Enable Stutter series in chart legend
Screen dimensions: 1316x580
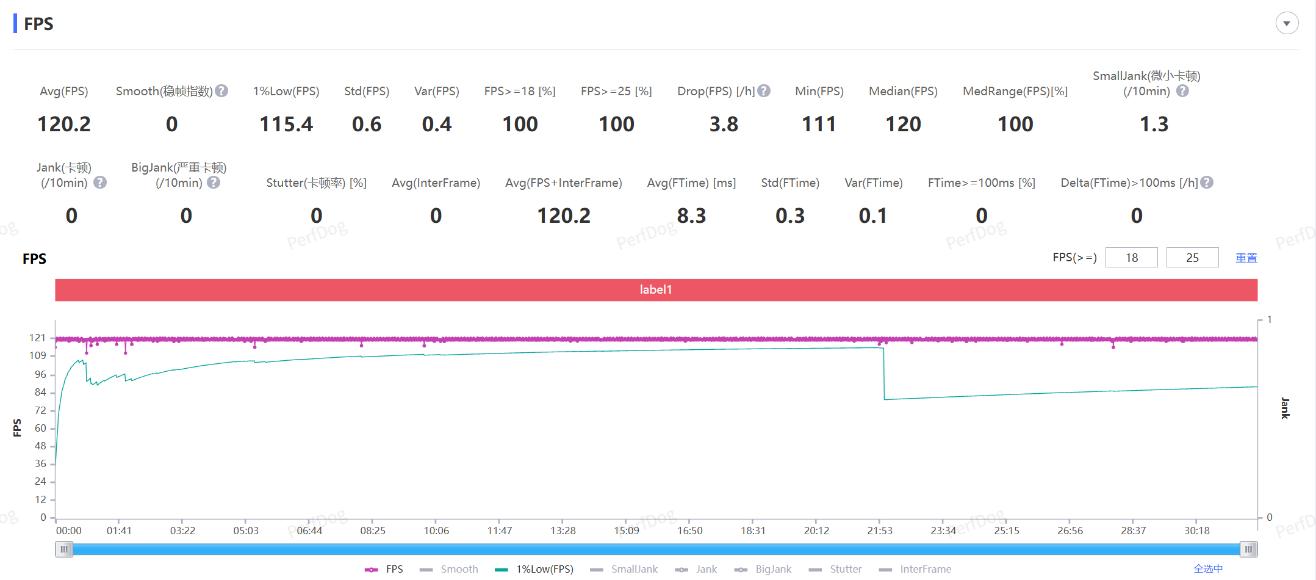point(835,569)
